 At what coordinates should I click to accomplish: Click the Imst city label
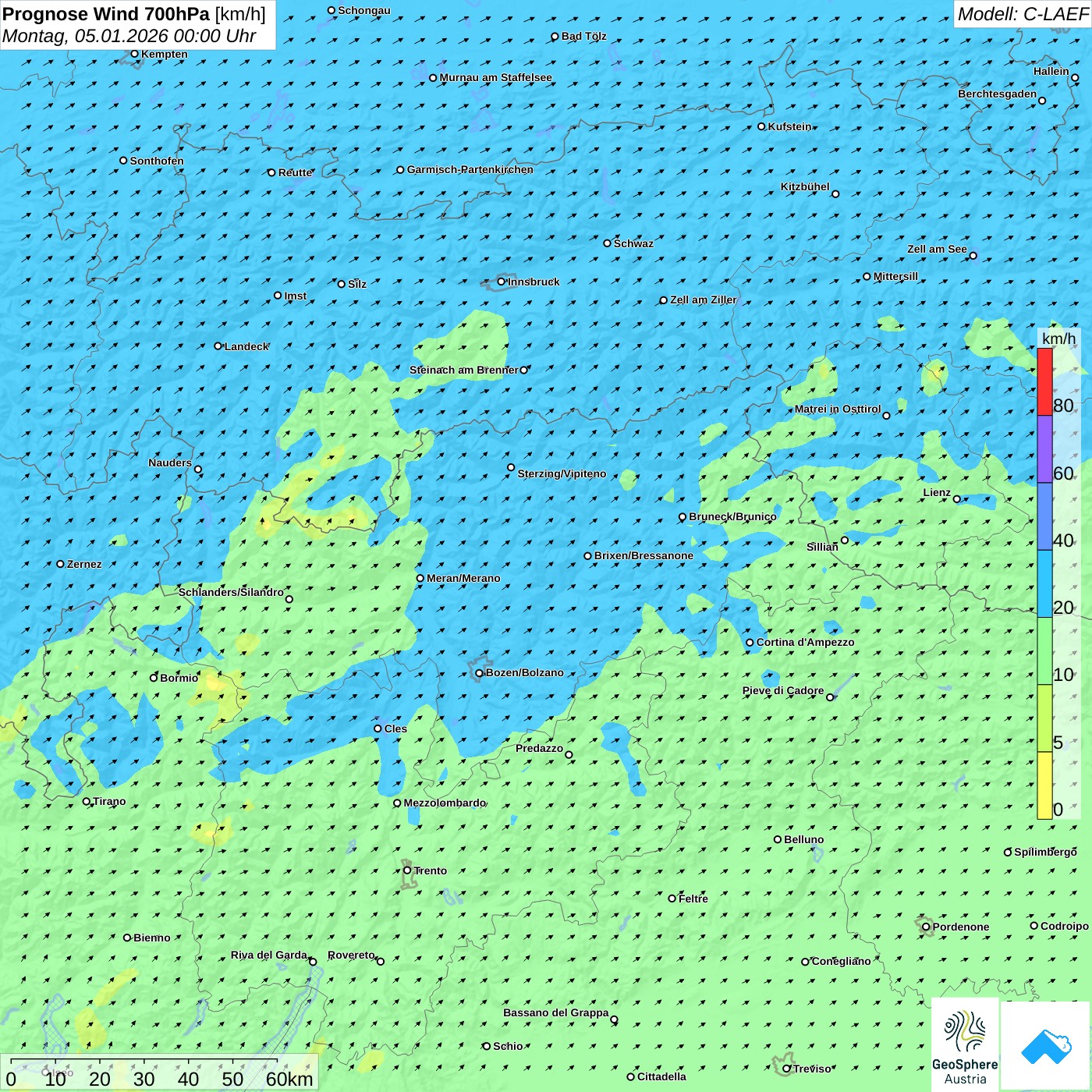click(295, 296)
